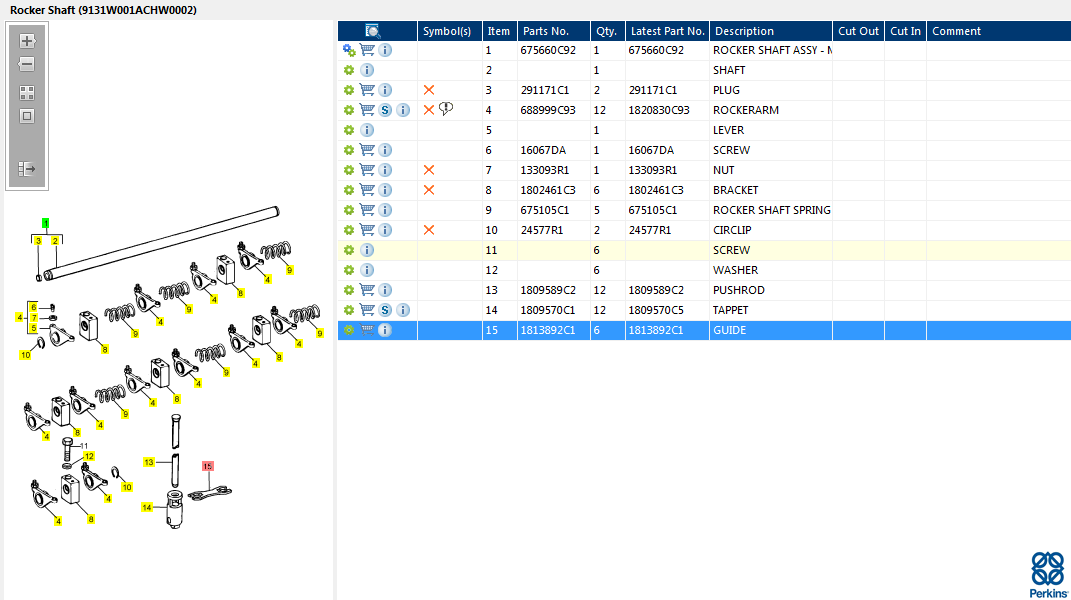Click the orange X symbol on NUT row
The height and width of the screenshot is (600, 1071).
[x=429, y=170]
